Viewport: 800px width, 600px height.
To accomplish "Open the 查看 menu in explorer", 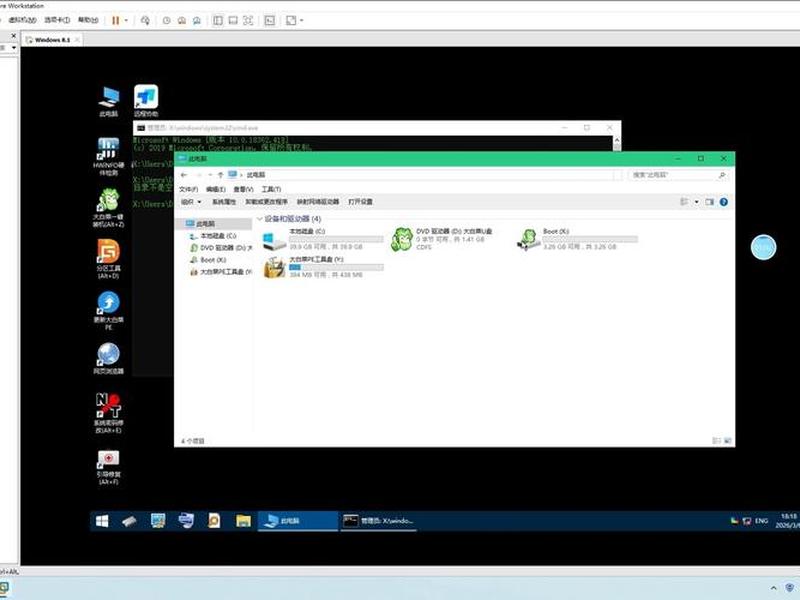I will (243, 189).
